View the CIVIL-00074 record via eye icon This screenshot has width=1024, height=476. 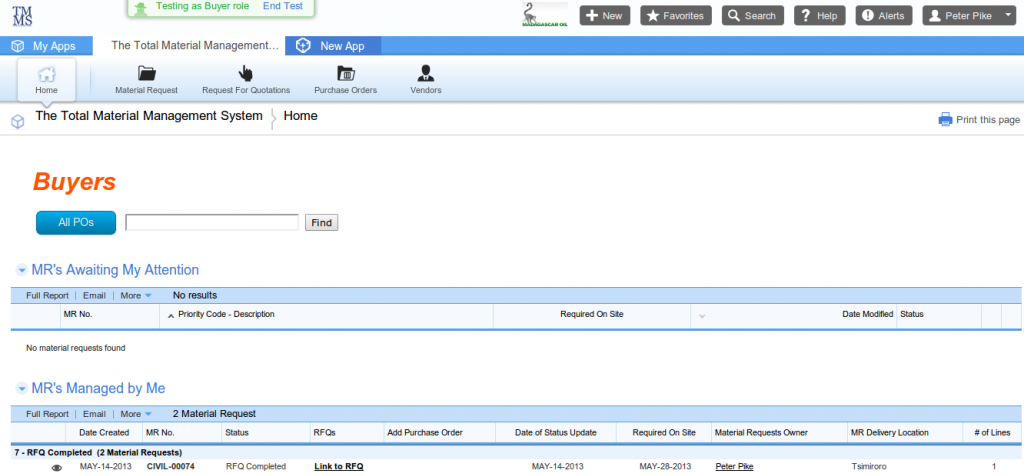[x=57, y=467]
